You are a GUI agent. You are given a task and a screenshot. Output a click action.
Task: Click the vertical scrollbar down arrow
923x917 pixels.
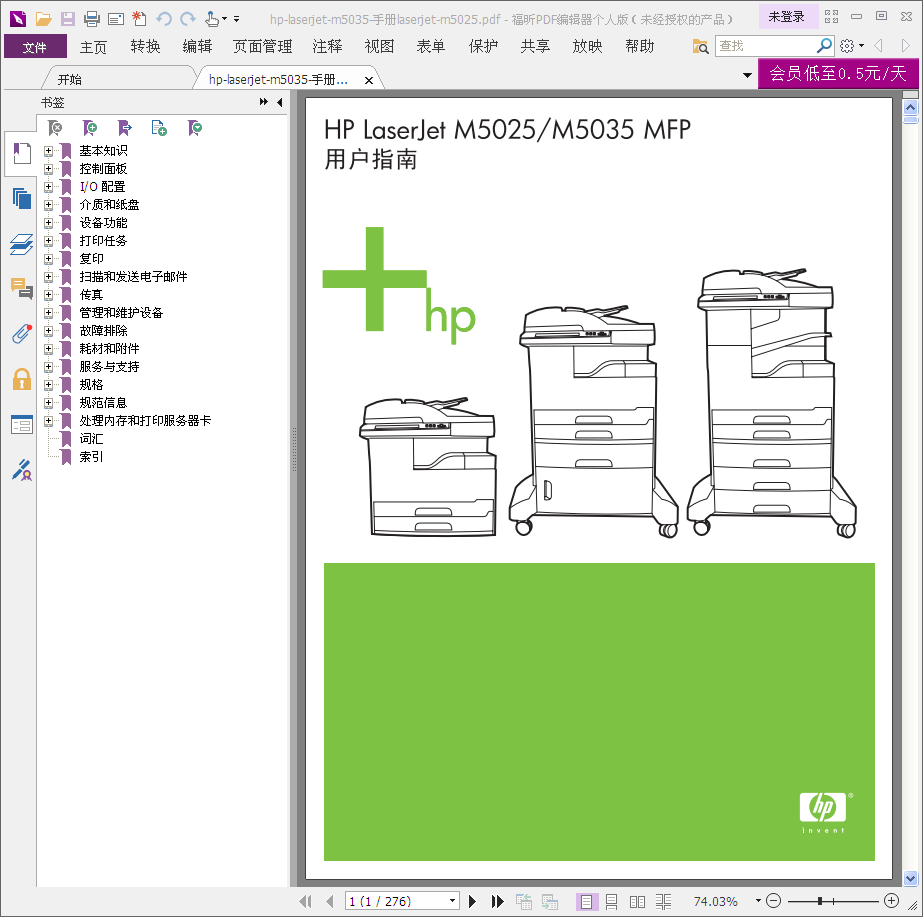pos(911,879)
